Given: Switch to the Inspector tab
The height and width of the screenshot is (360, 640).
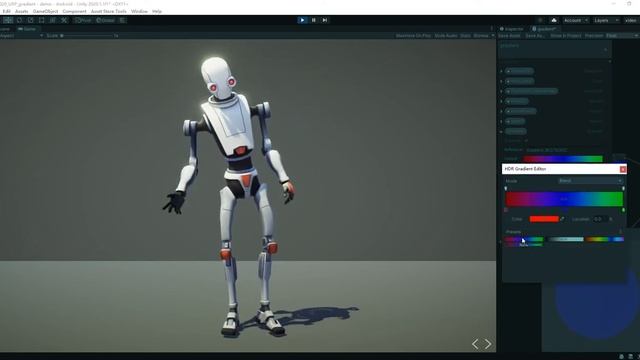Looking at the screenshot, I should point(512,29).
